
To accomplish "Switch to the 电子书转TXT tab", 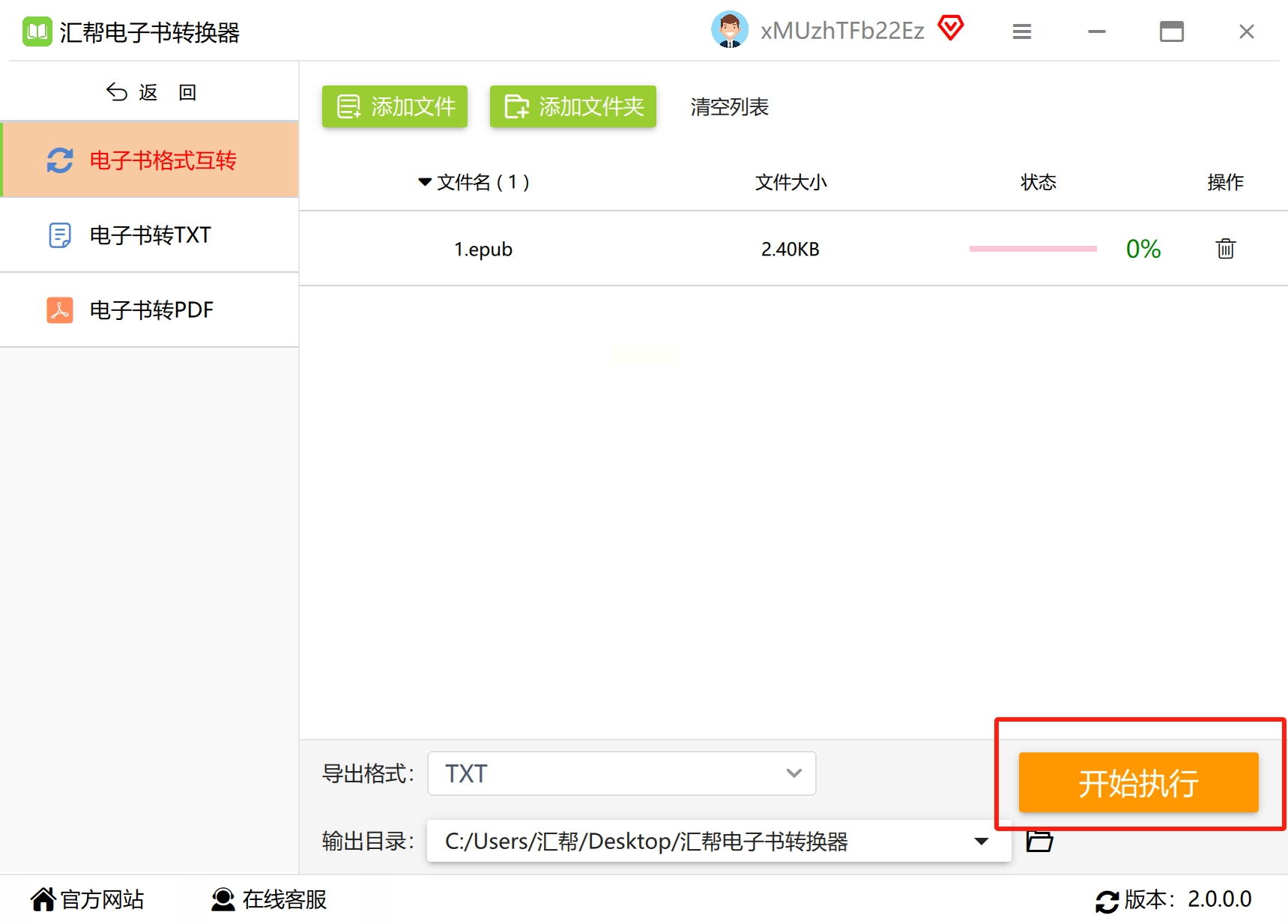I will [150, 235].
